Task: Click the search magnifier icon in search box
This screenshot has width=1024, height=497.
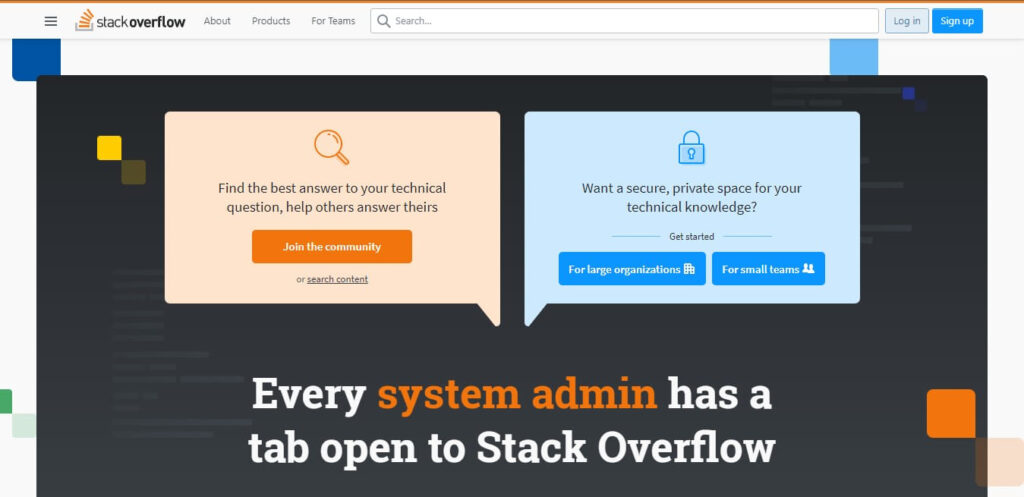Action: 384,21
